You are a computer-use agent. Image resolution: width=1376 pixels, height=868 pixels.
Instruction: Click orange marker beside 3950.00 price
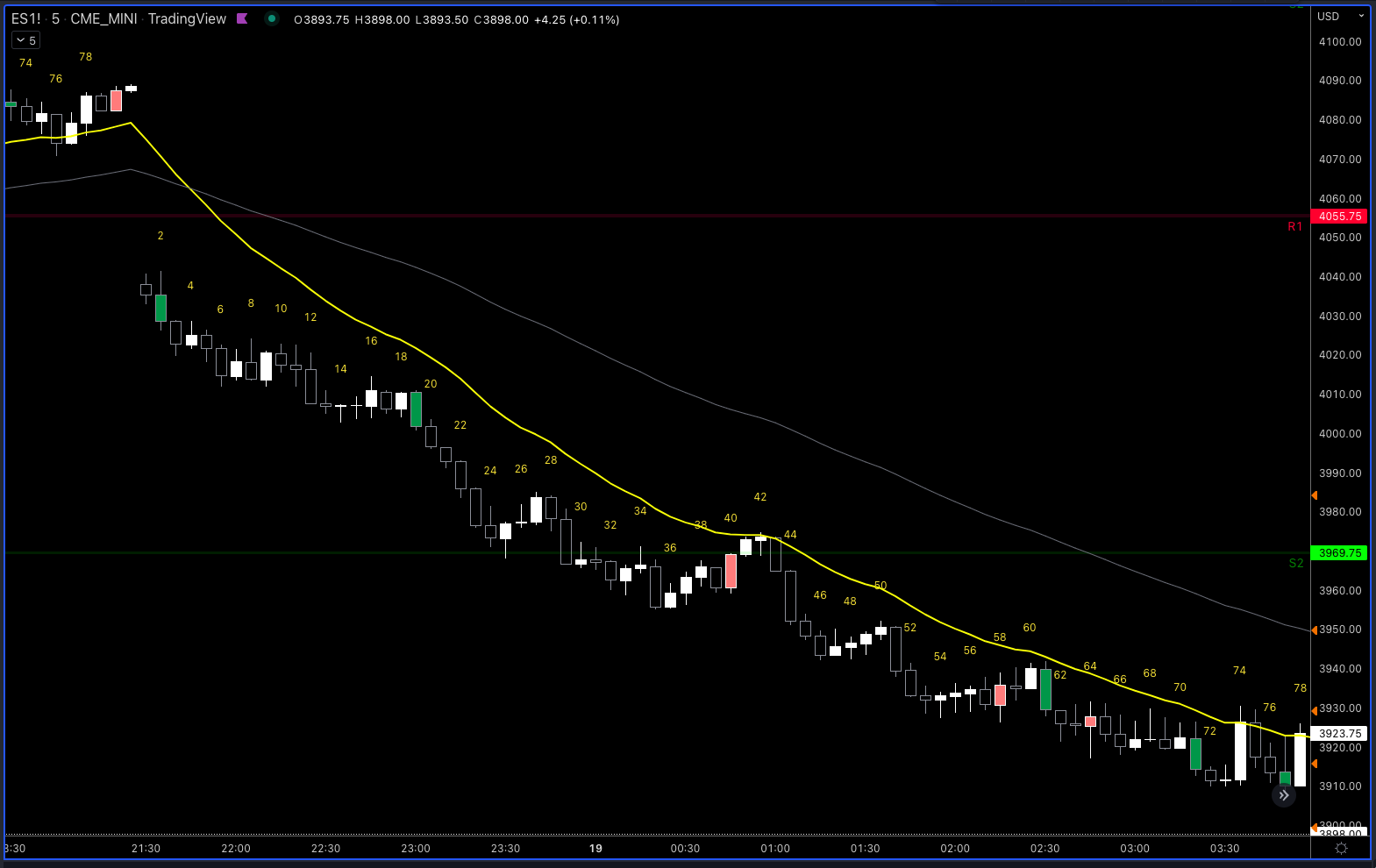tap(1314, 630)
